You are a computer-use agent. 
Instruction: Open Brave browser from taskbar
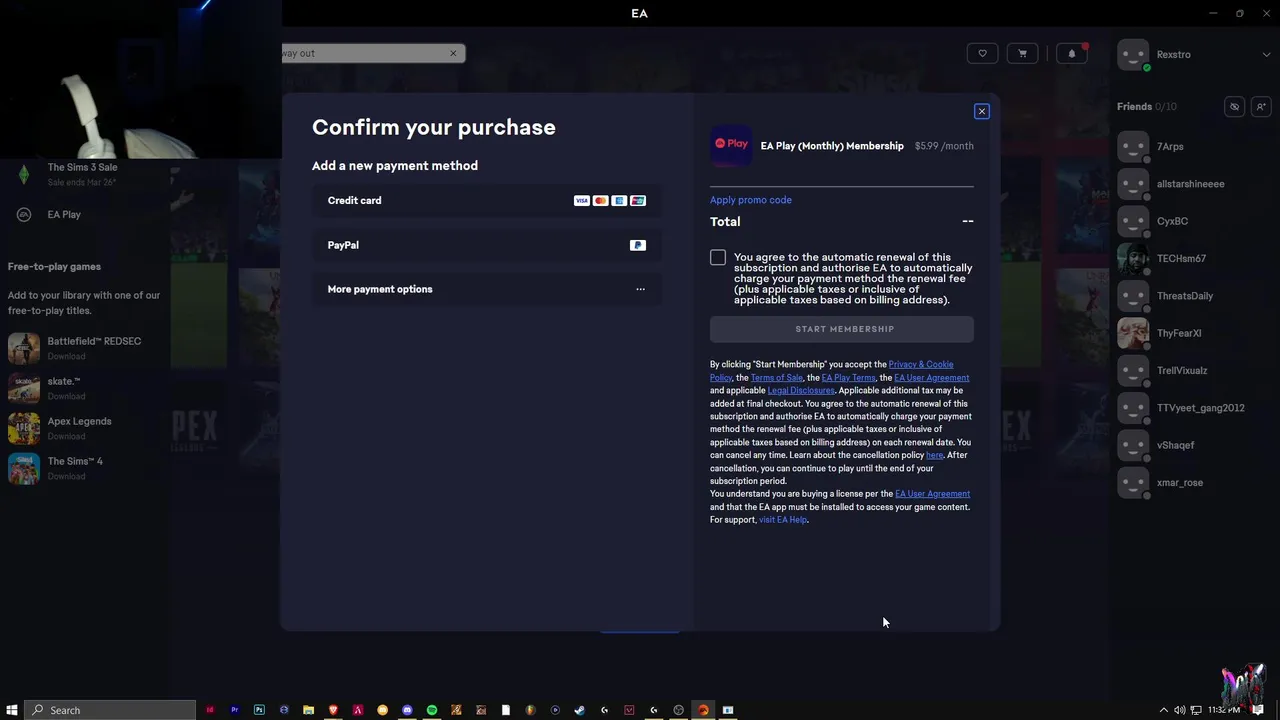pyautogui.click(x=333, y=710)
